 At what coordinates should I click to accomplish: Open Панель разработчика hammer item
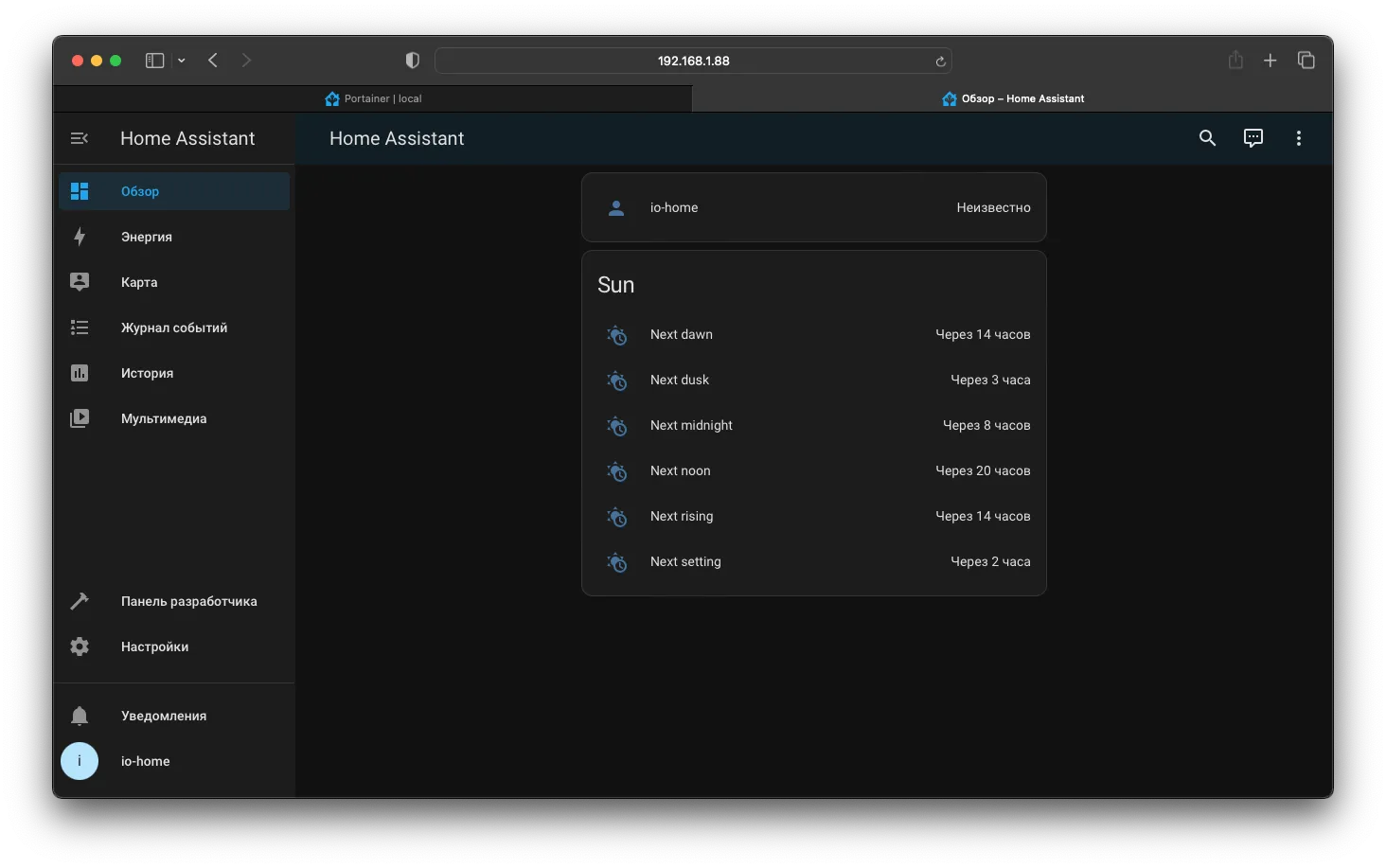pos(174,601)
